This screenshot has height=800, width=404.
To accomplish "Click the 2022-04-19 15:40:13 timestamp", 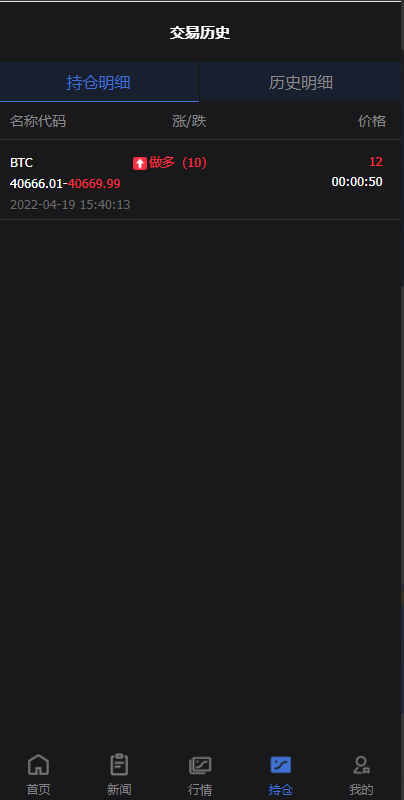I will point(70,205).
